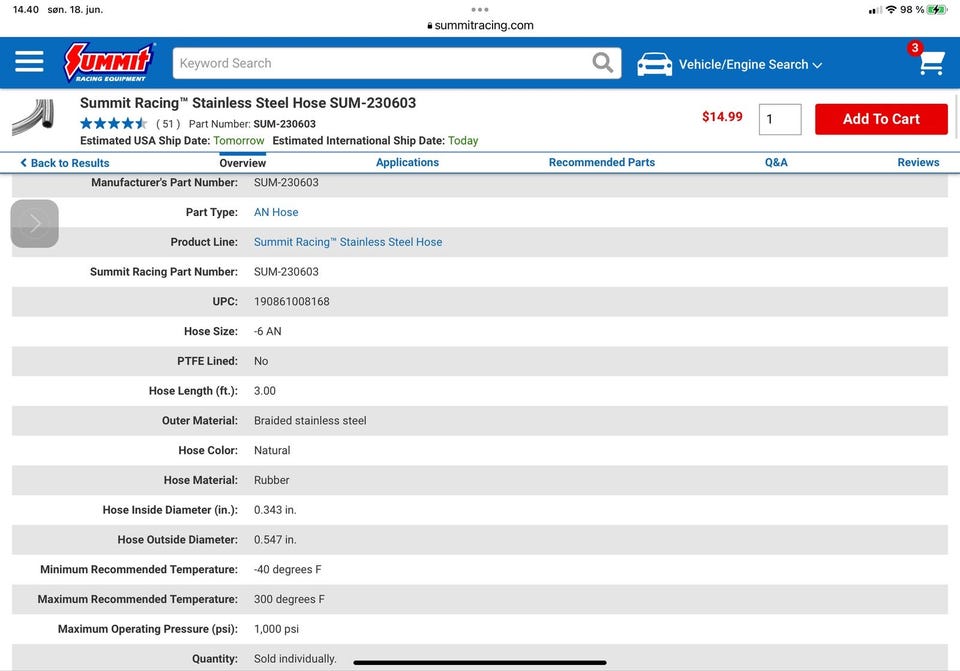This screenshot has width=960, height=671.
Task: Select the 0.547 in. outside diameter value
Action: click(x=275, y=540)
